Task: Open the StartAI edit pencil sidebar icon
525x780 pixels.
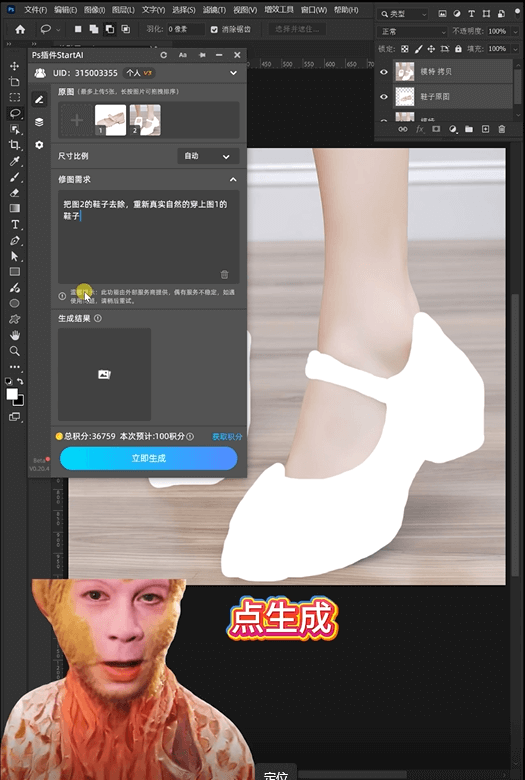Action: pos(39,99)
